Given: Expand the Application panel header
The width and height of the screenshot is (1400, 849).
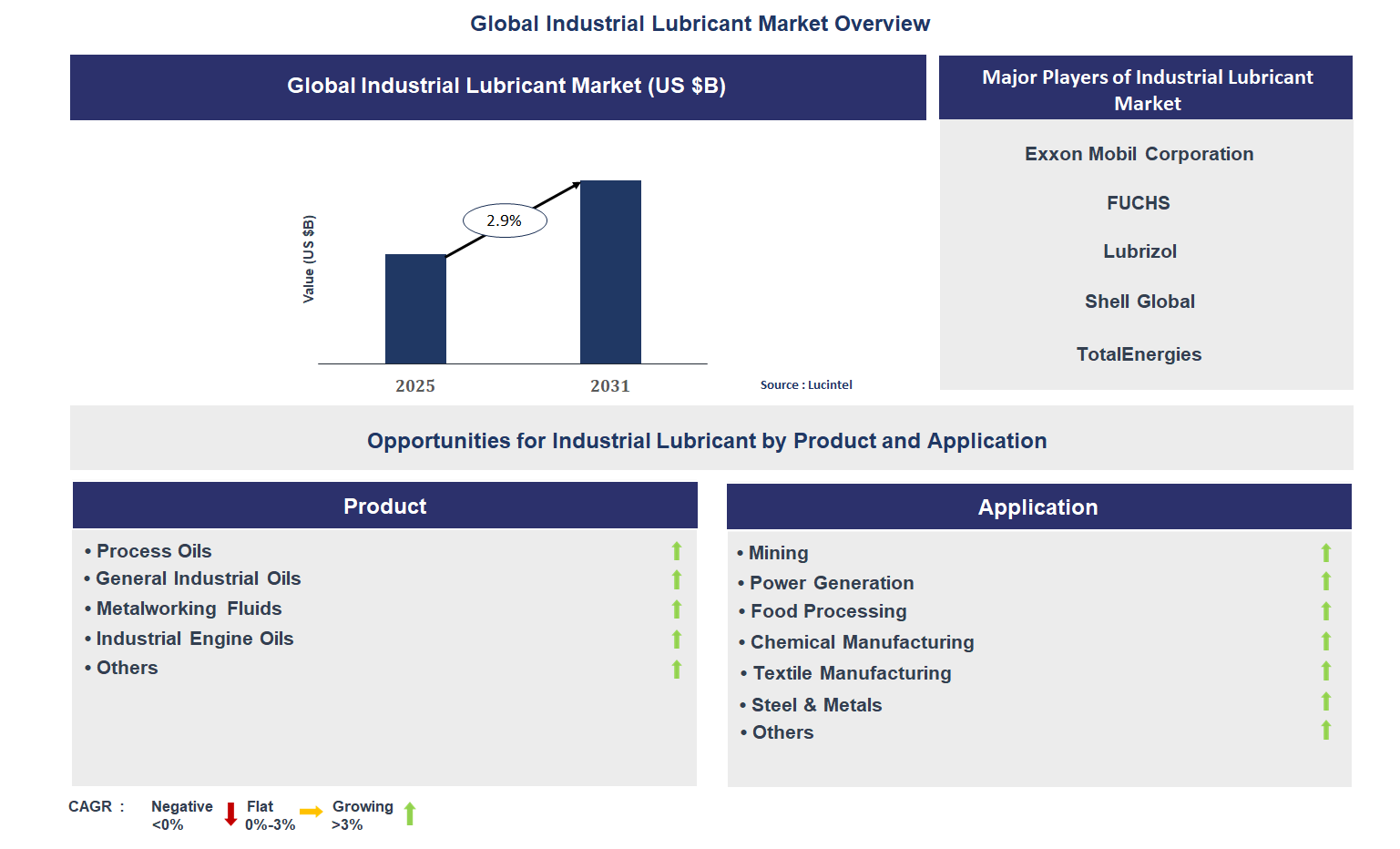Looking at the screenshot, I should pyautogui.click(x=1038, y=506).
